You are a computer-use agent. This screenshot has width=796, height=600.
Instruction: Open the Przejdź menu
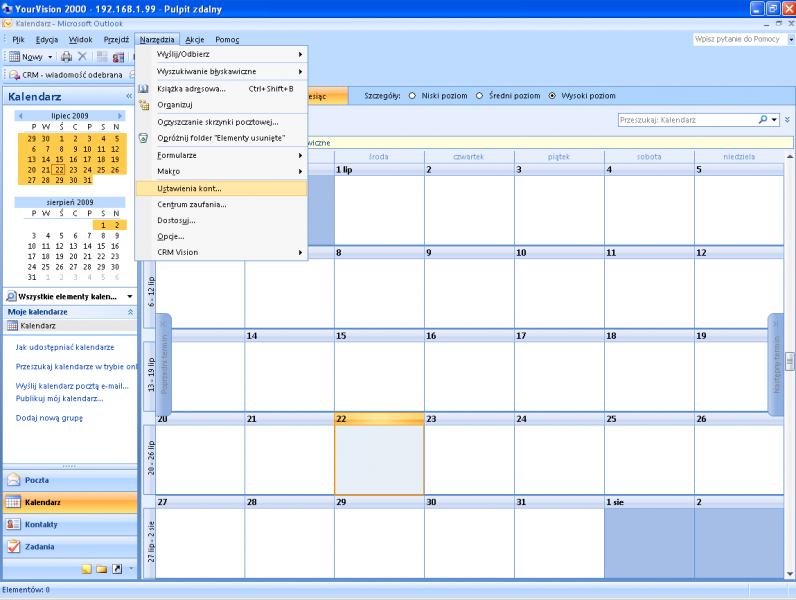116,40
